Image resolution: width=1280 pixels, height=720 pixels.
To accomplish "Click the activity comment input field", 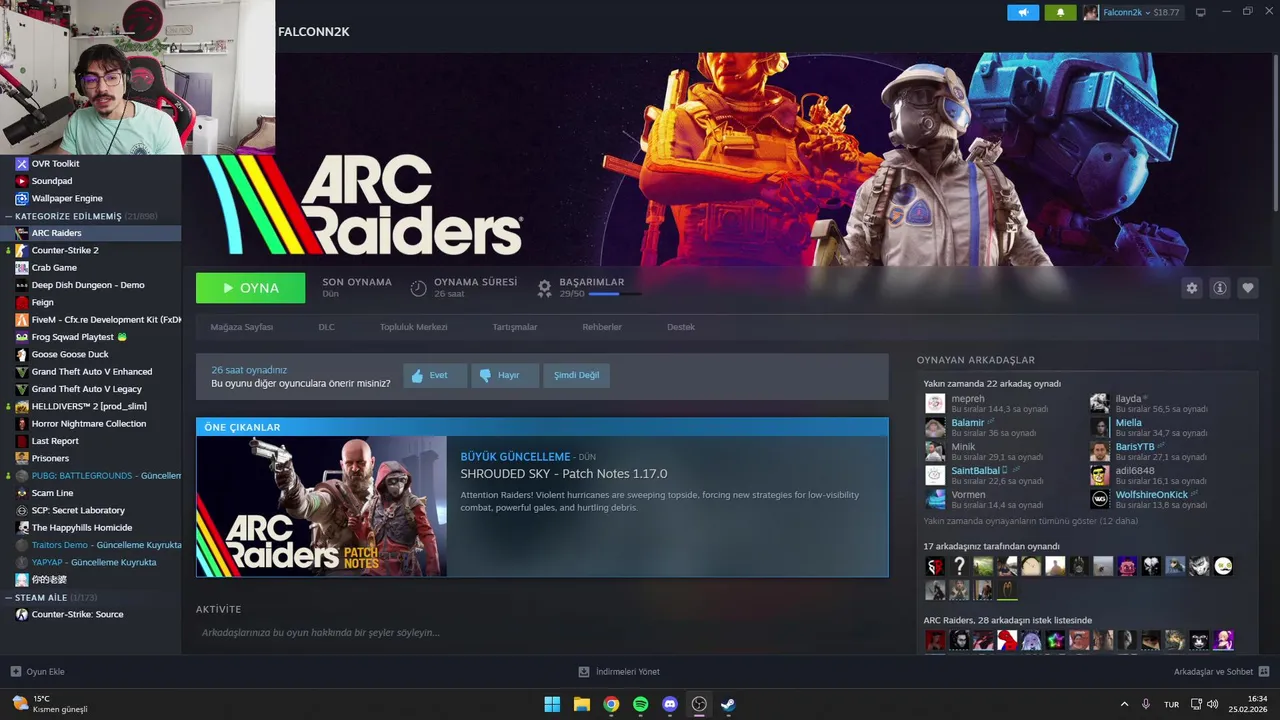I will pos(543,633).
